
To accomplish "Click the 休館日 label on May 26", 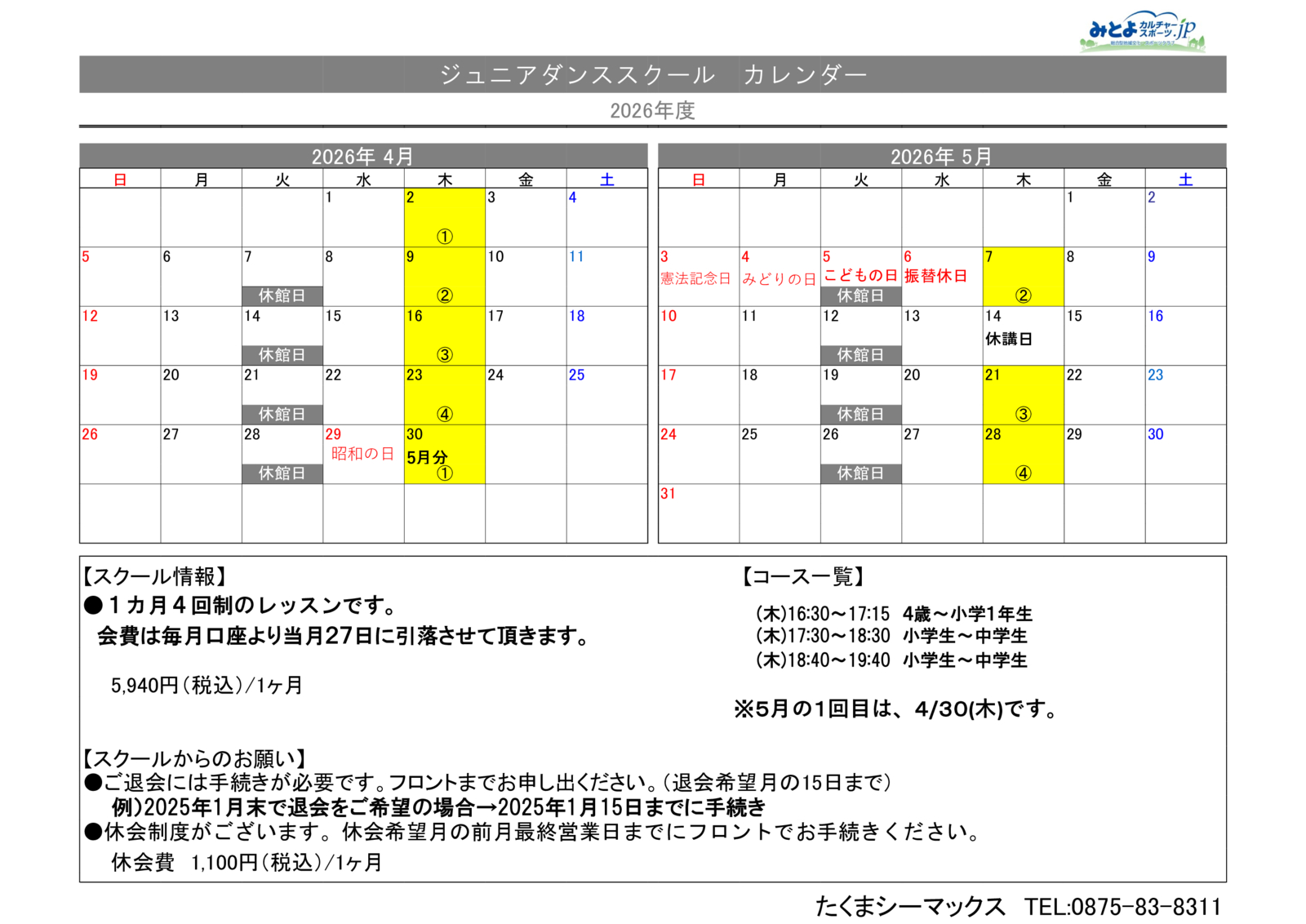I will click(860, 473).
